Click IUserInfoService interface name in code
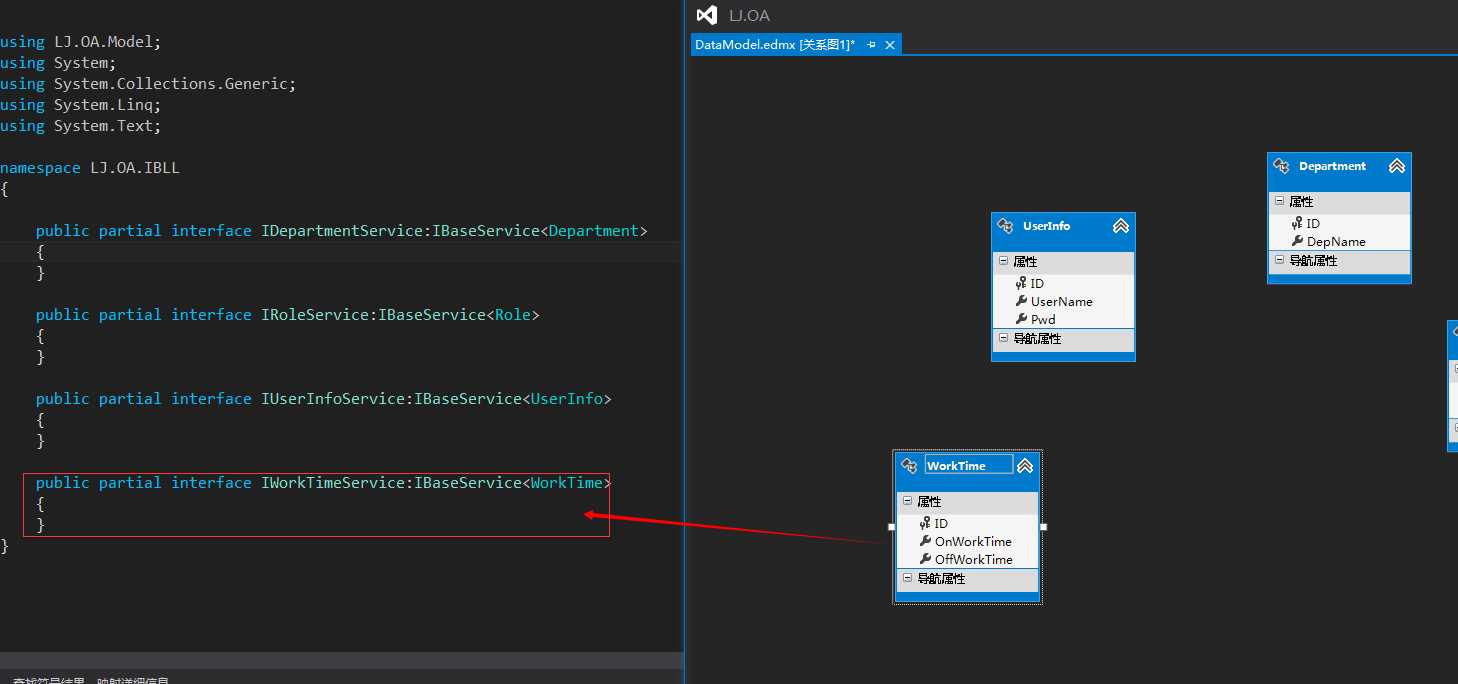This screenshot has width=1458, height=684. [335, 399]
